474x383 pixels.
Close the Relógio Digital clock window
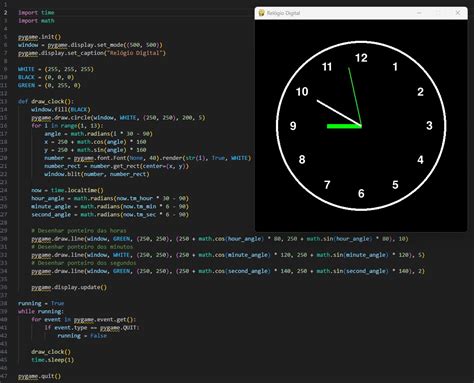(458, 13)
